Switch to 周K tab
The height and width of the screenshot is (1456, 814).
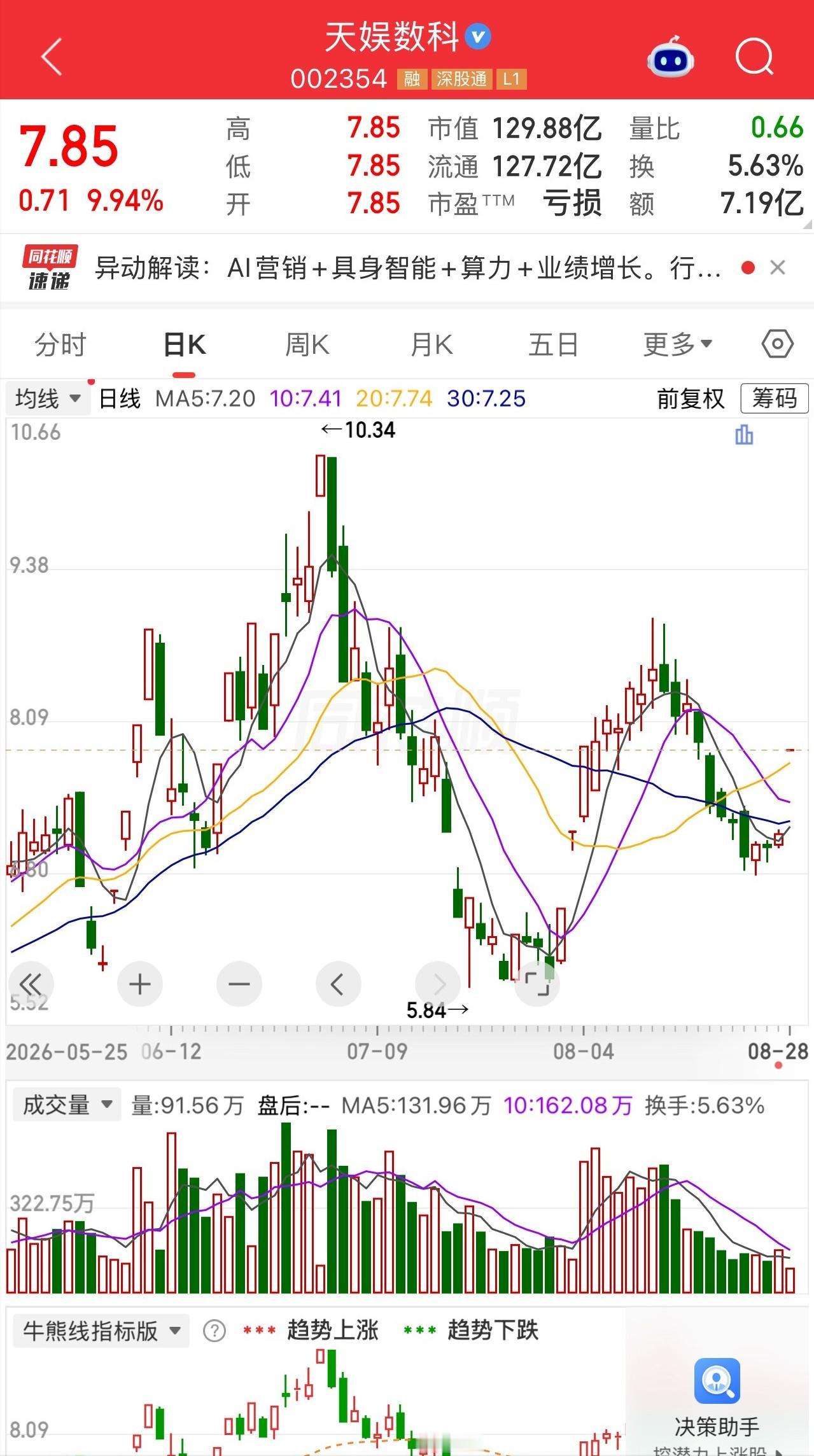pyautogui.click(x=307, y=345)
